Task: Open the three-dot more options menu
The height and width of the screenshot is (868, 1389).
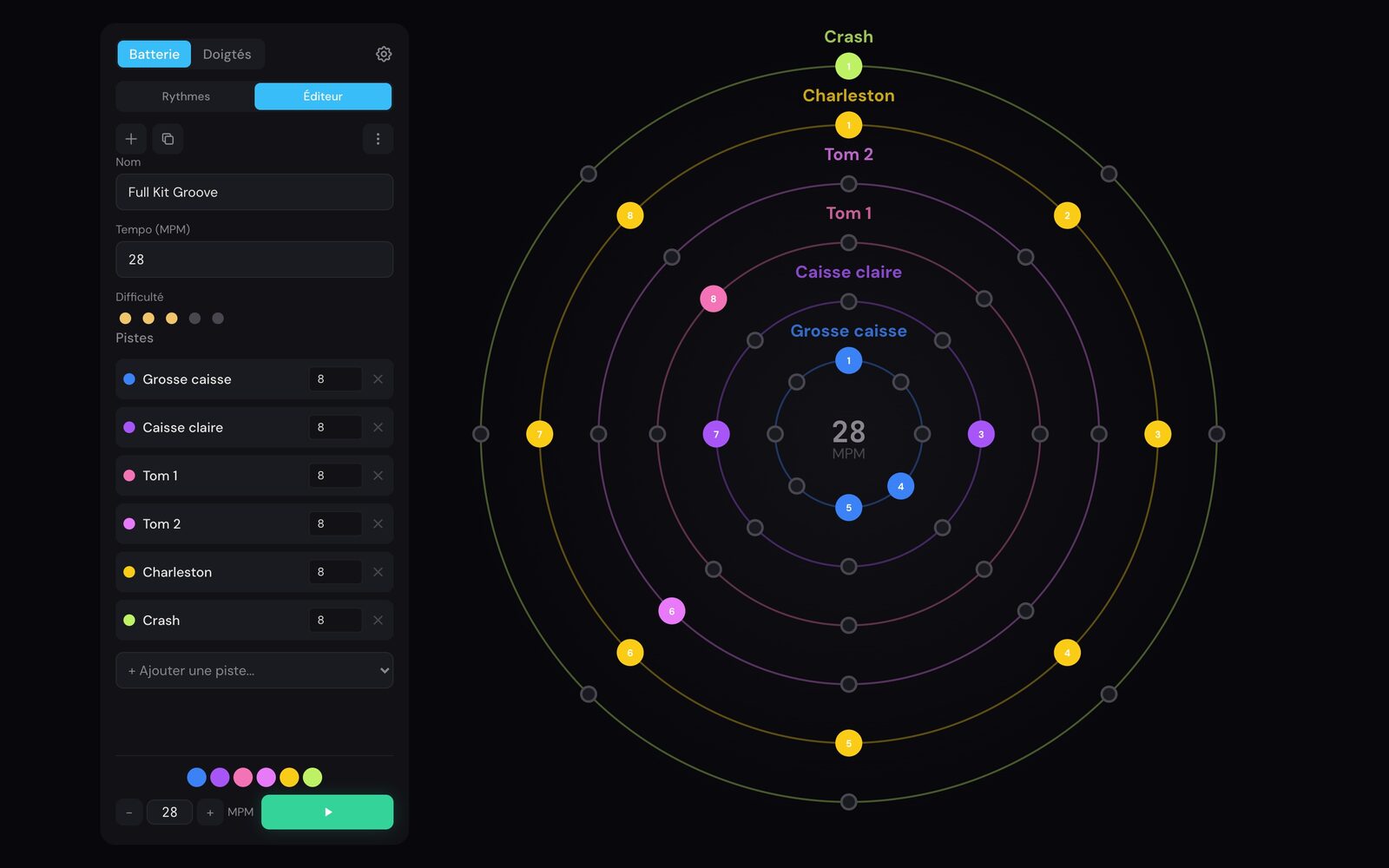Action: 378,139
